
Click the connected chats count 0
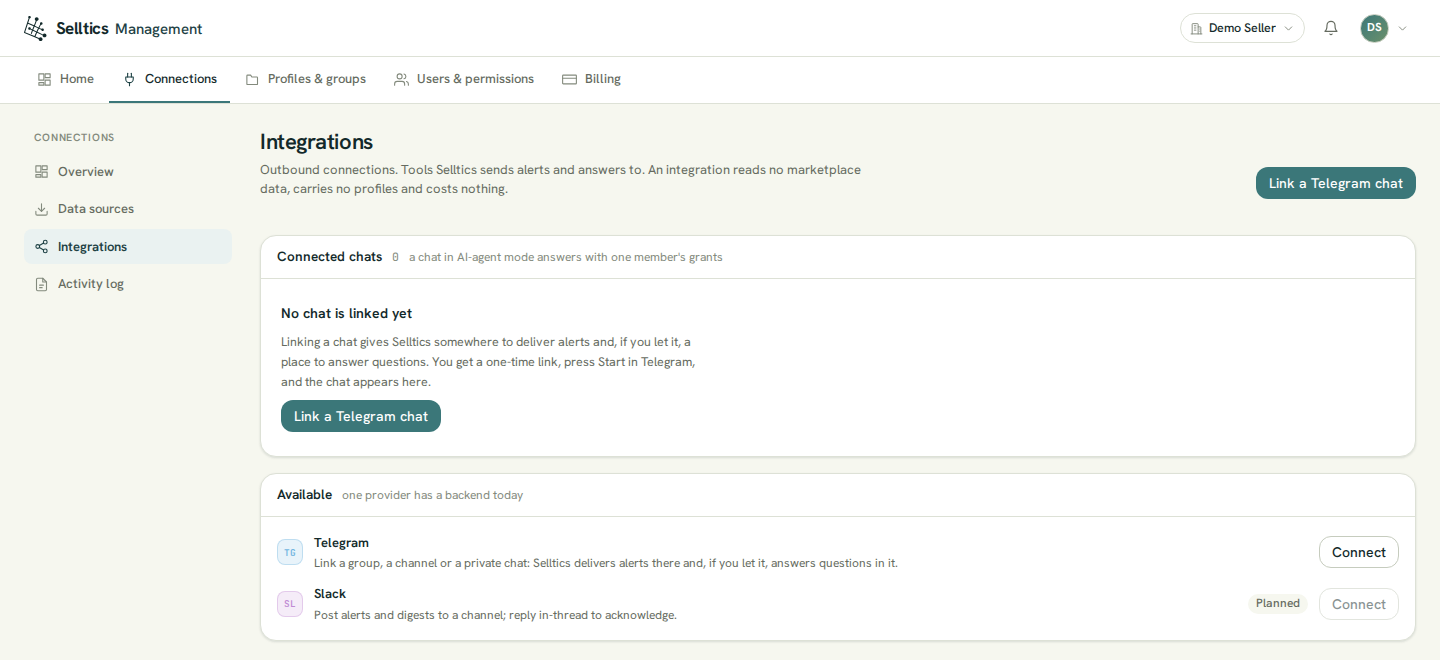[x=395, y=257]
